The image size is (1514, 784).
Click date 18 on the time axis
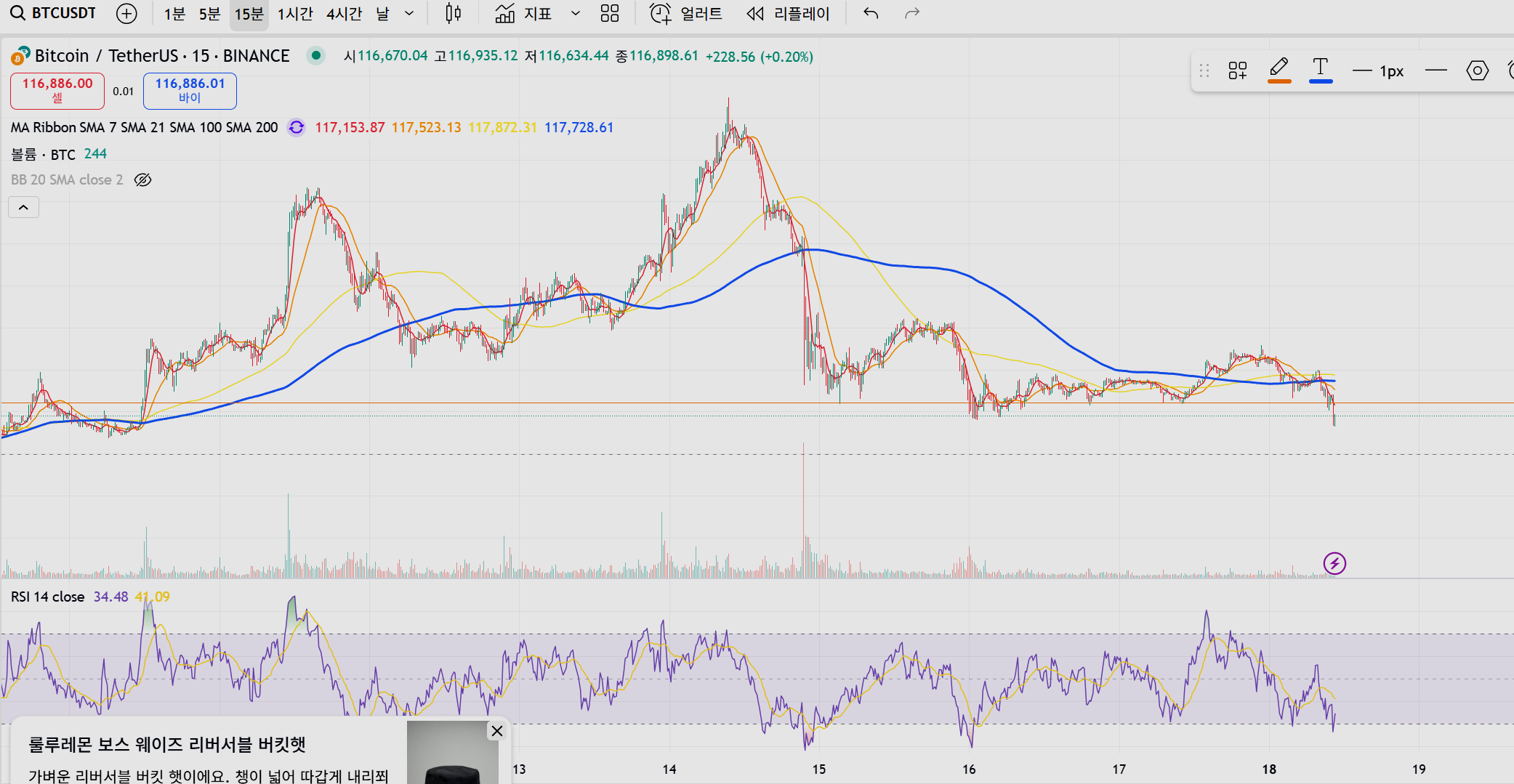(1269, 769)
